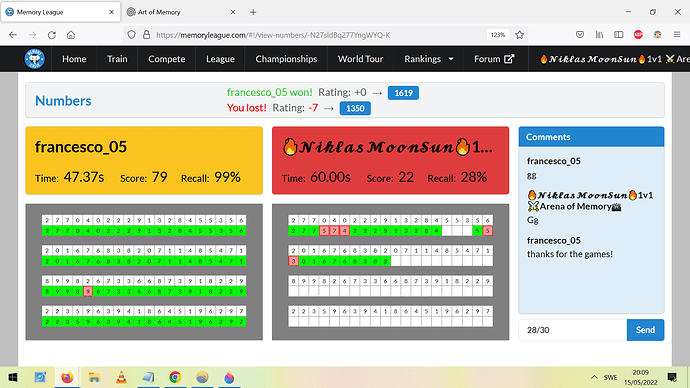690x388 pixels.
Task: Switch to the Art of Memory tab
Action: (x=182, y=12)
